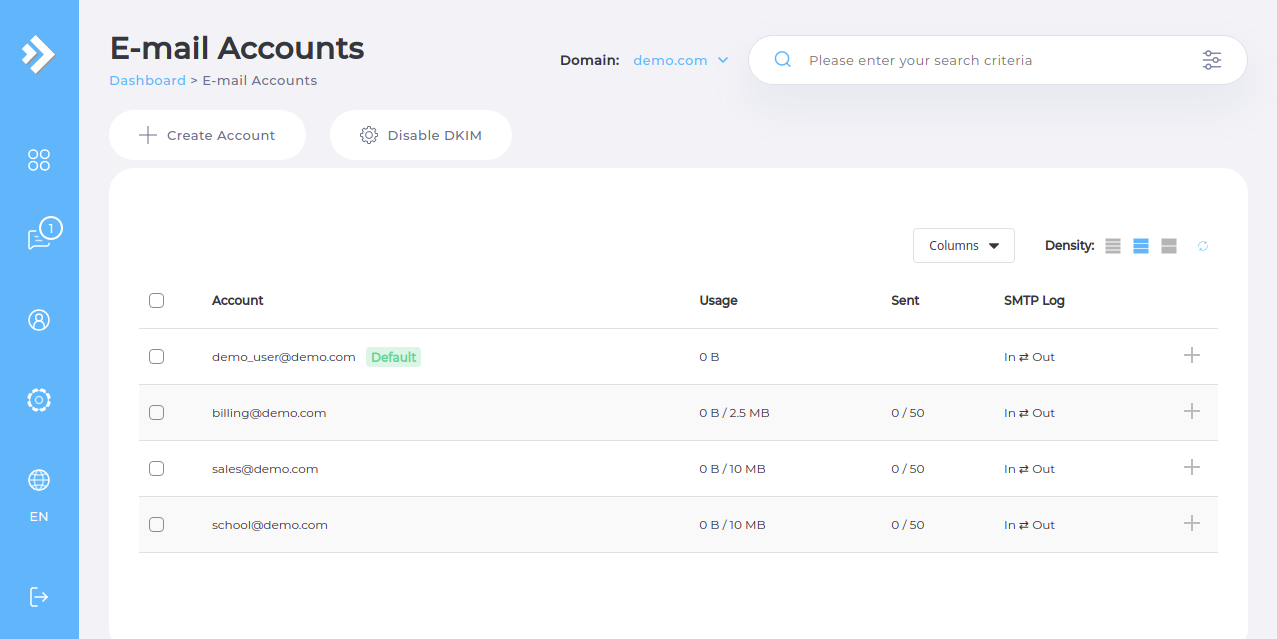Screen dimensions: 1277x639
Task: Click the green Default badge
Action: [x=393, y=357]
